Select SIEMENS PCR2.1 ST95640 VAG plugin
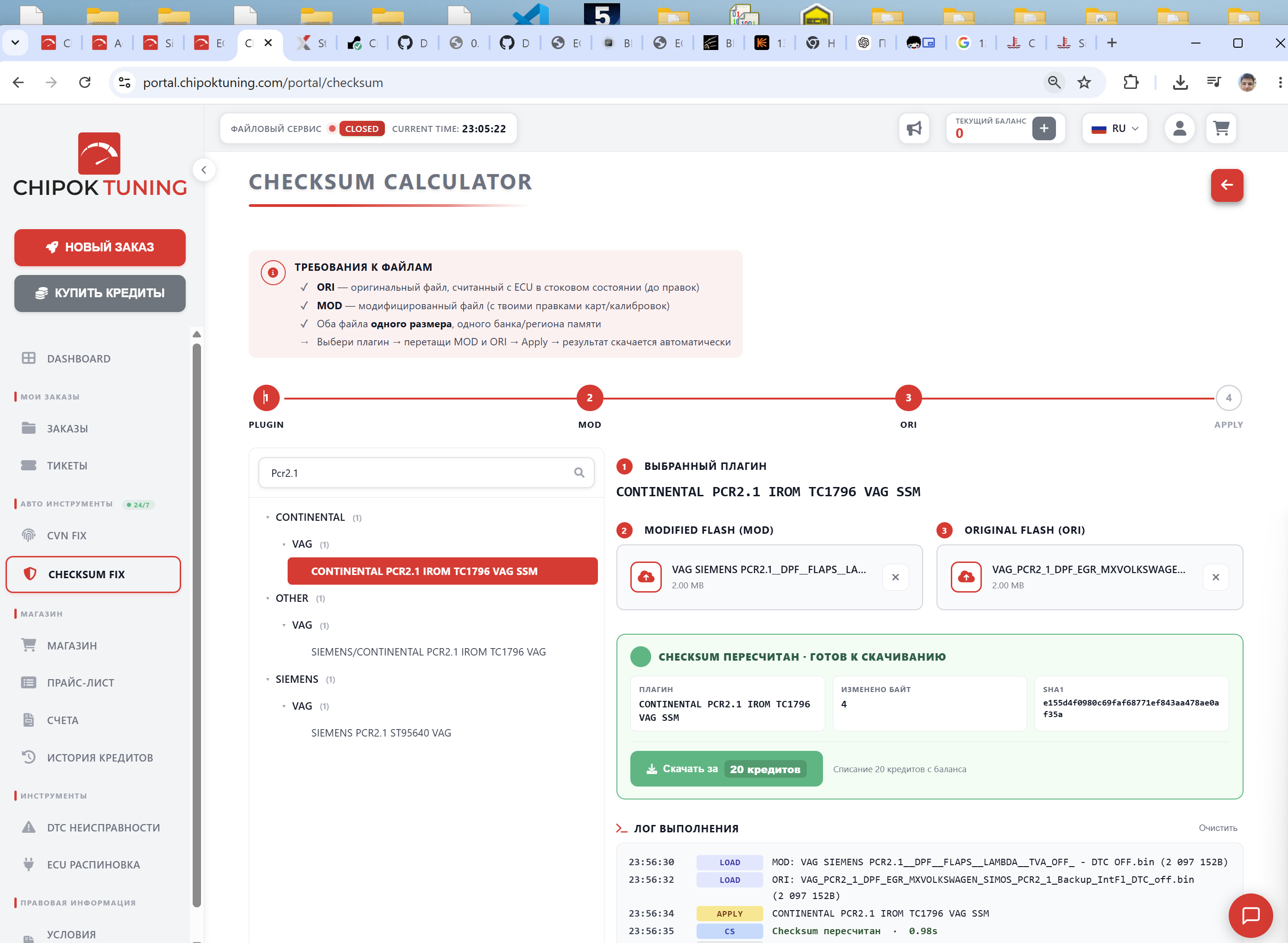 381,733
